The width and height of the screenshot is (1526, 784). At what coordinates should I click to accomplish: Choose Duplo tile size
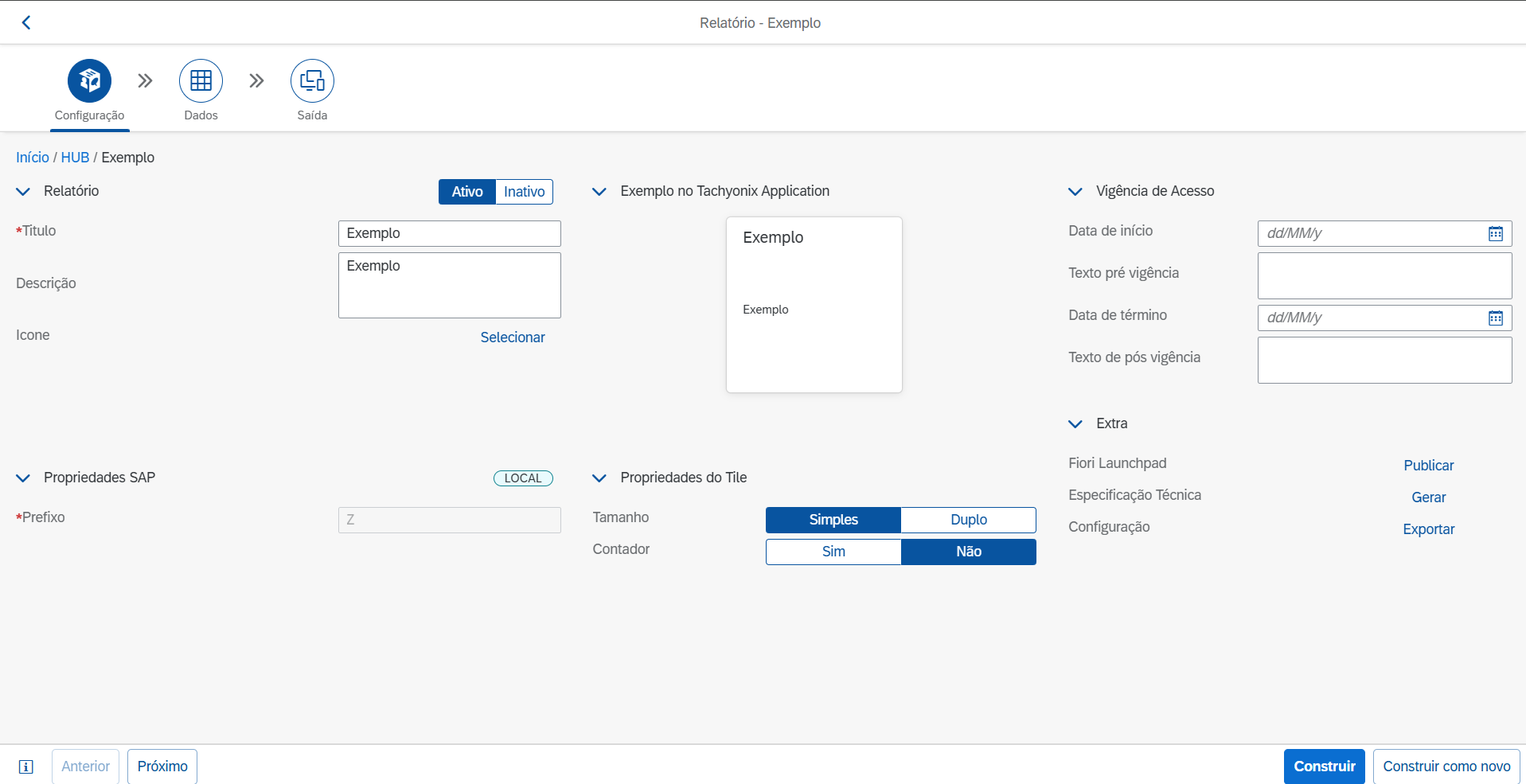pos(968,520)
